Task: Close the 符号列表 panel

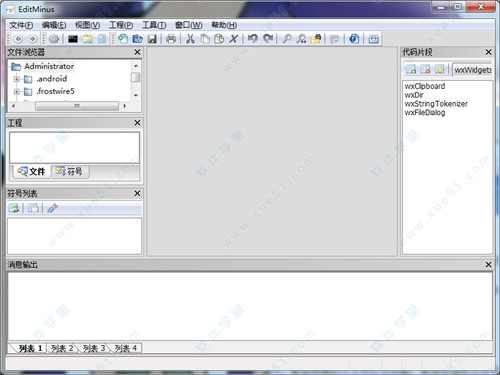Action: (137, 194)
